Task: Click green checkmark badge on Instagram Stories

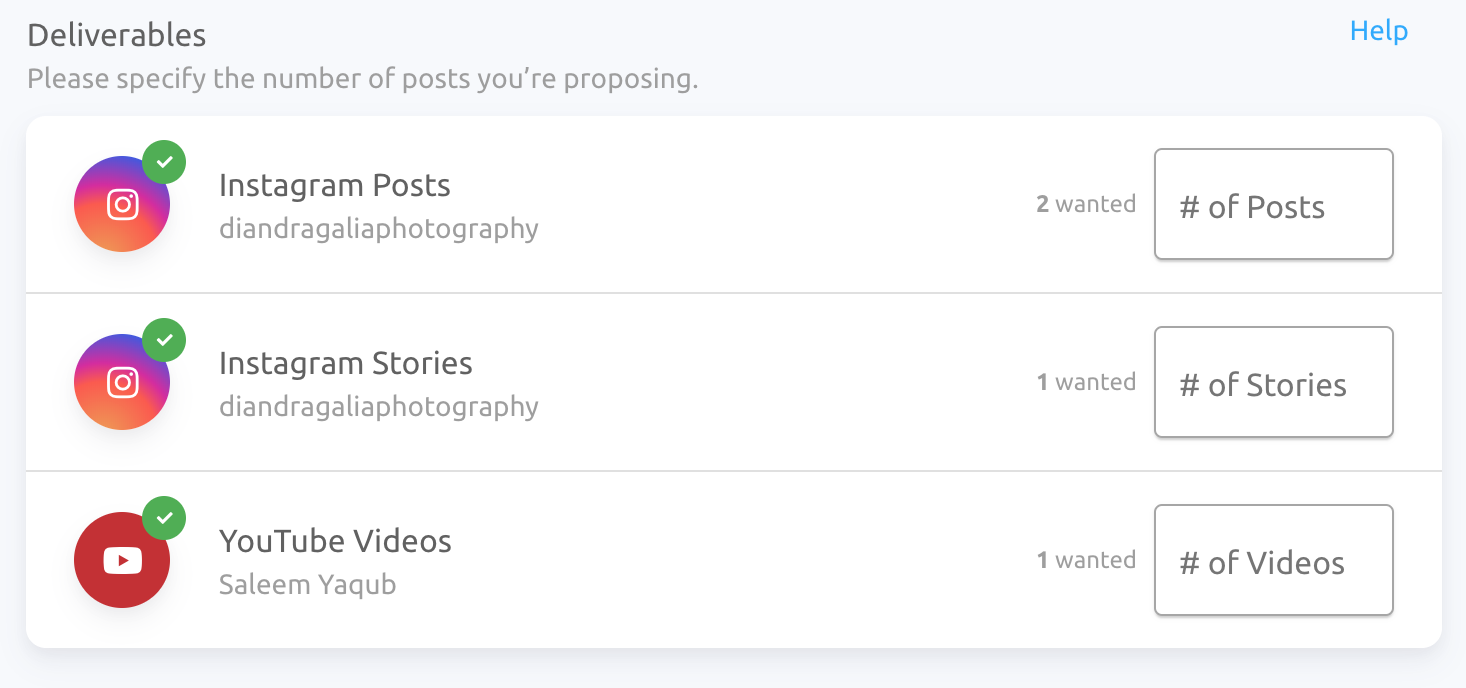Action: click(164, 340)
